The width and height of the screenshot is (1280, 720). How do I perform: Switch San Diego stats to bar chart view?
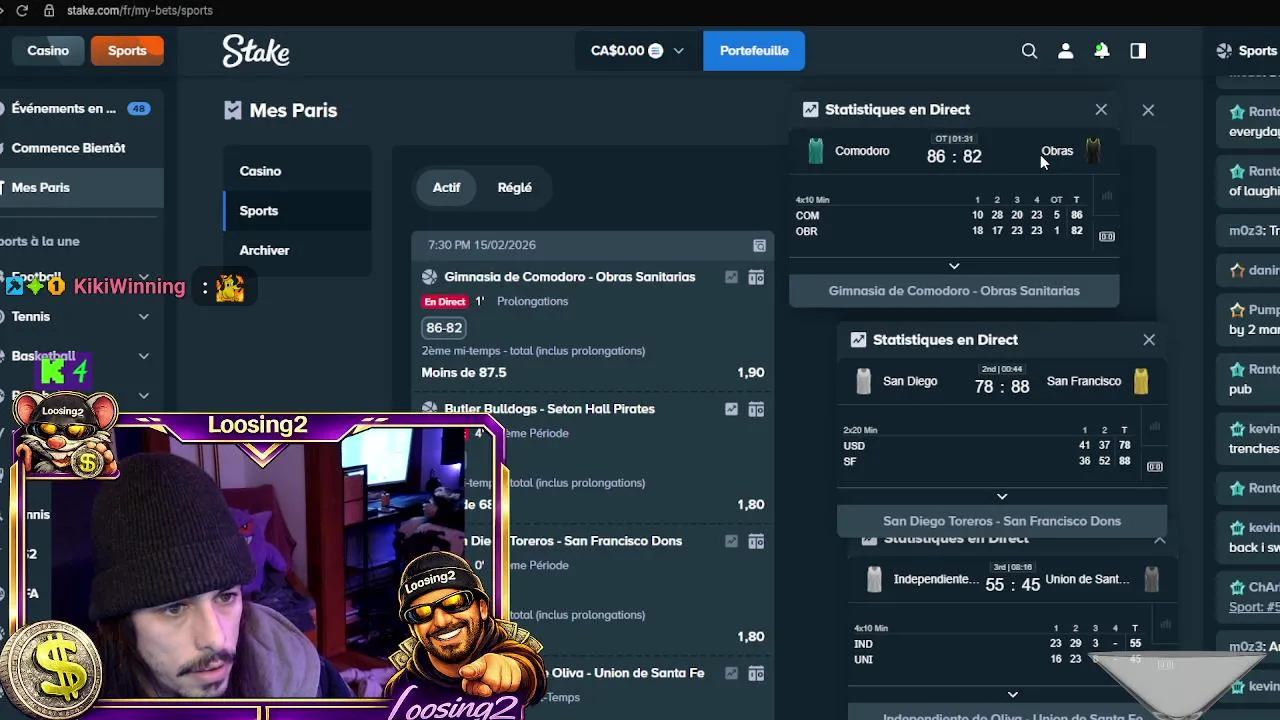coord(1155,426)
